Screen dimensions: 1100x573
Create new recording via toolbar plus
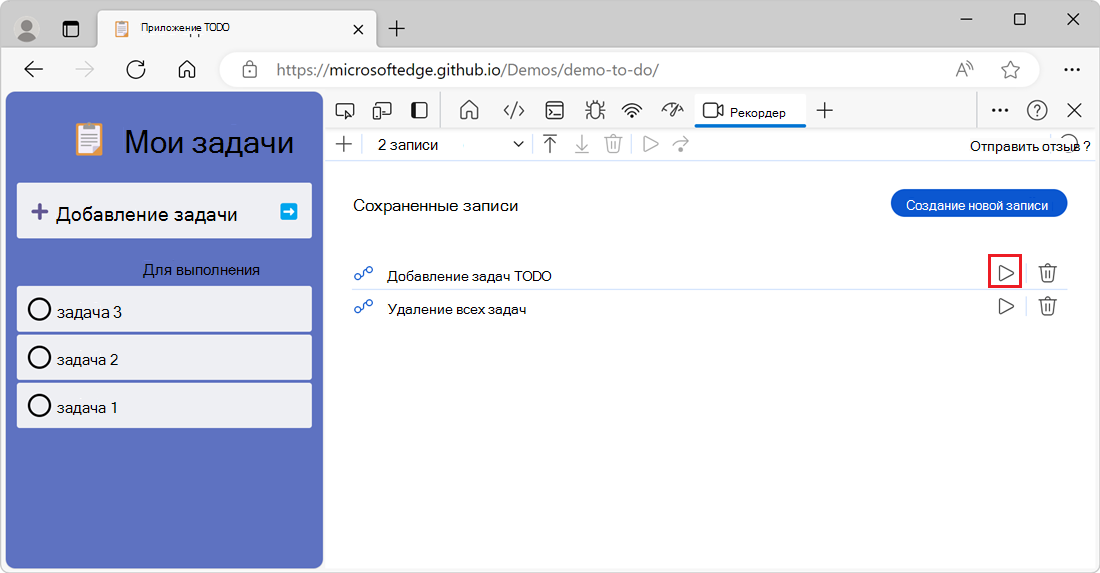pos(344,144)
